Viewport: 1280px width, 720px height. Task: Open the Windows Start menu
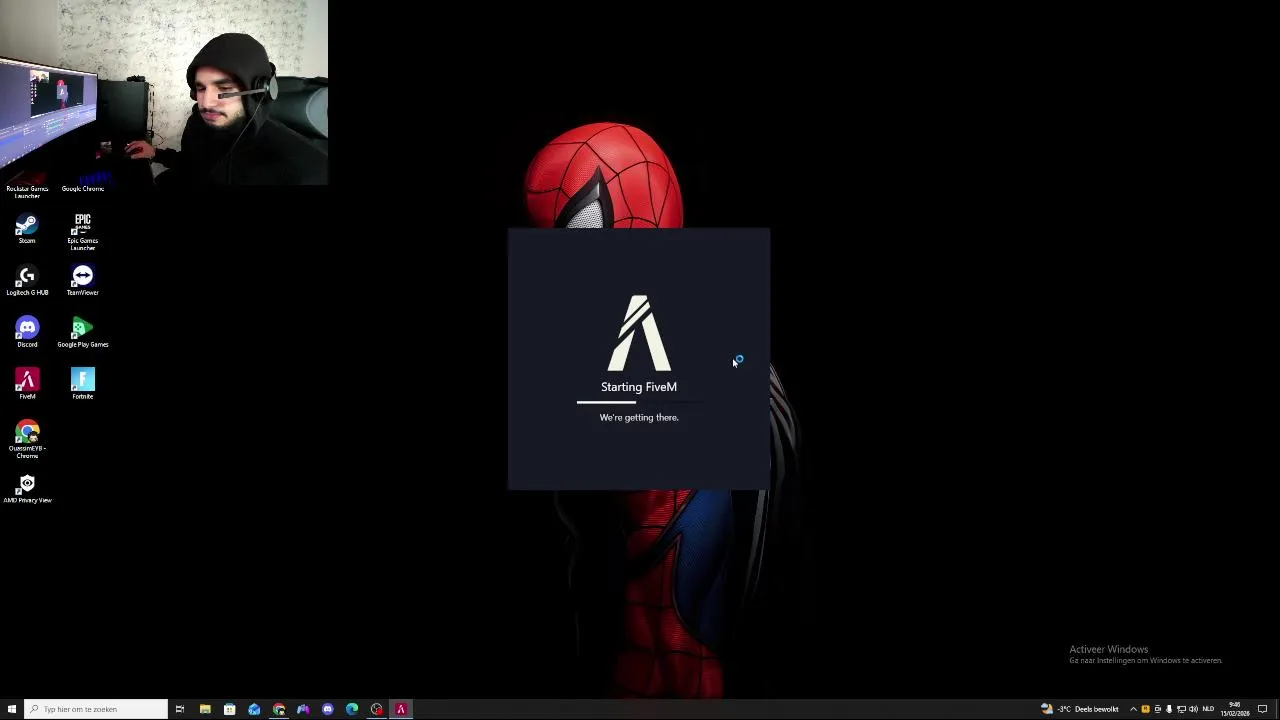tap(12, 709)
